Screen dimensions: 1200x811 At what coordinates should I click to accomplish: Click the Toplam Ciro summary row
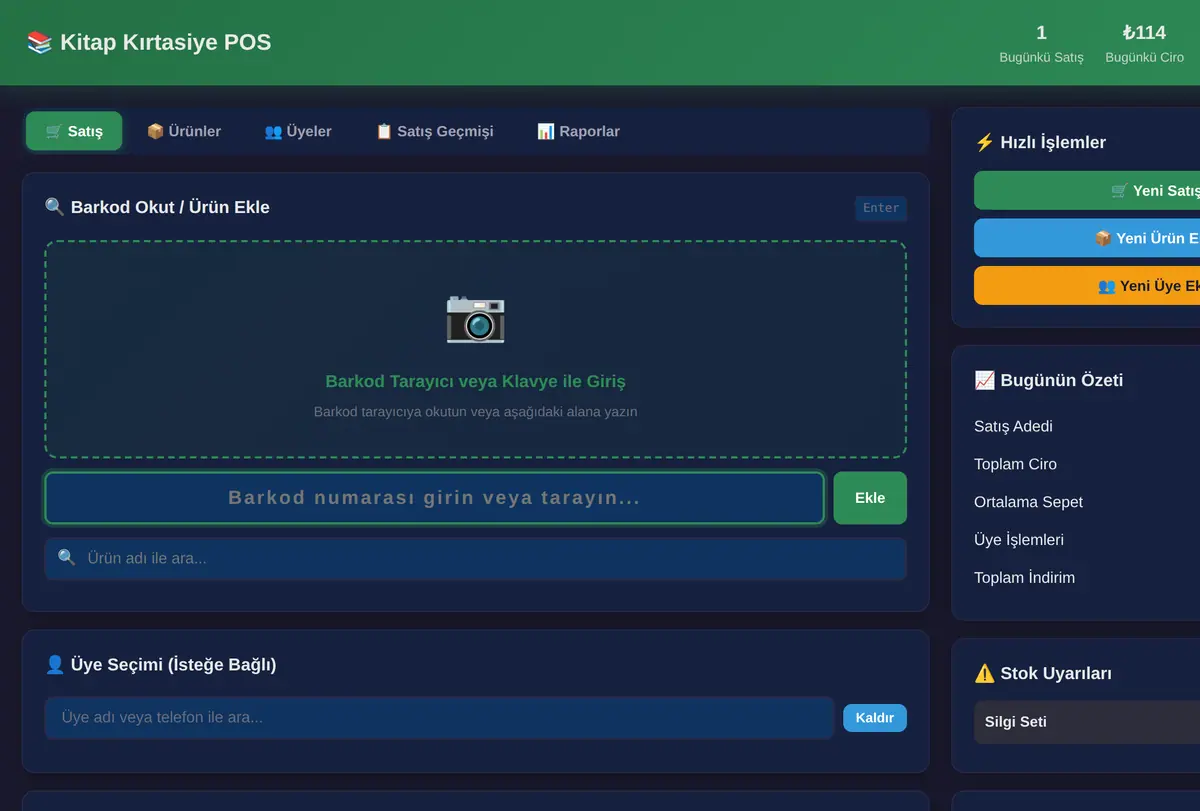coord(1087,464)
